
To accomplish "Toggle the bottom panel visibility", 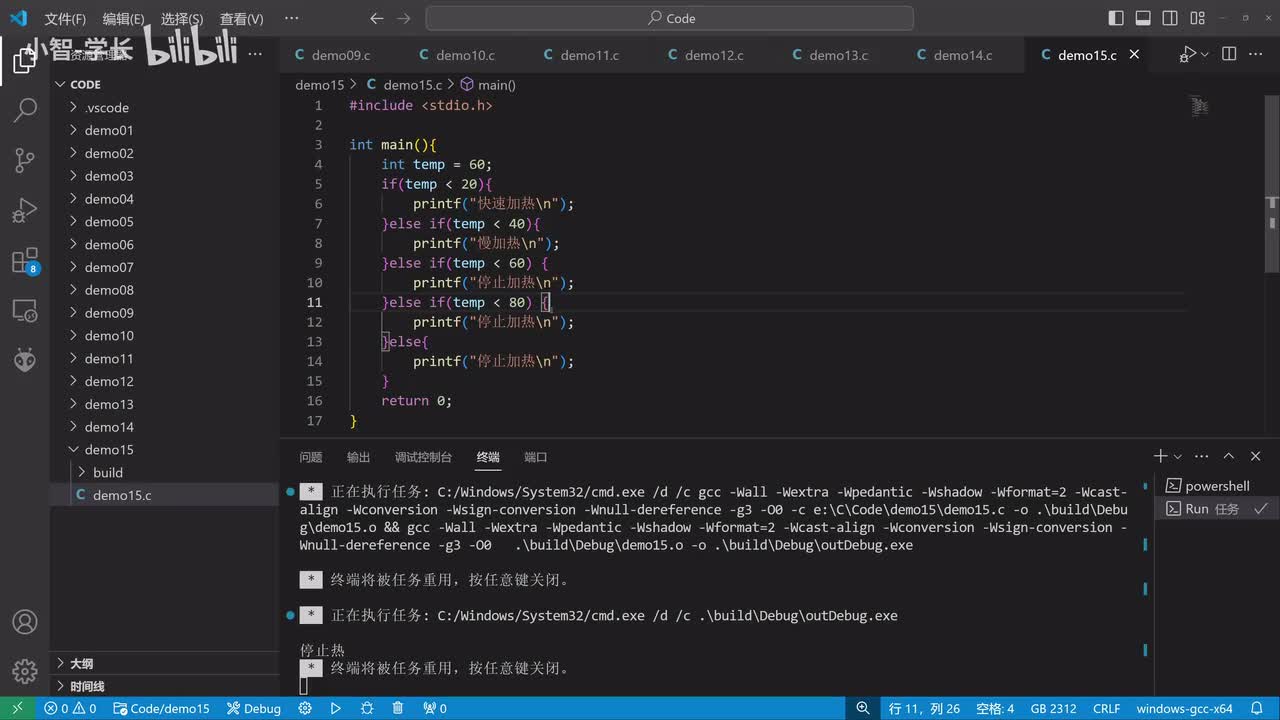I will coord(1143,18).
